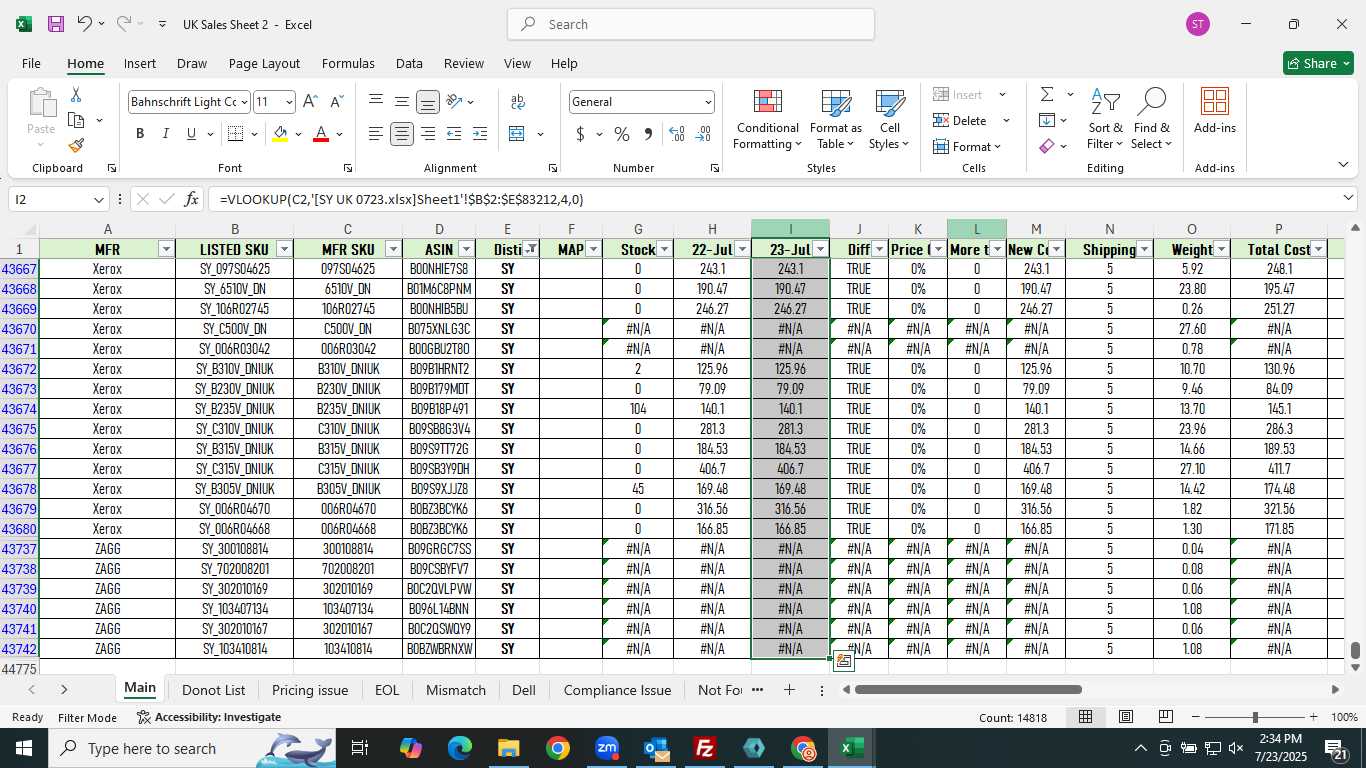
Task: Decrease font size with smaller A icon
Action: (x=336, y=102)
